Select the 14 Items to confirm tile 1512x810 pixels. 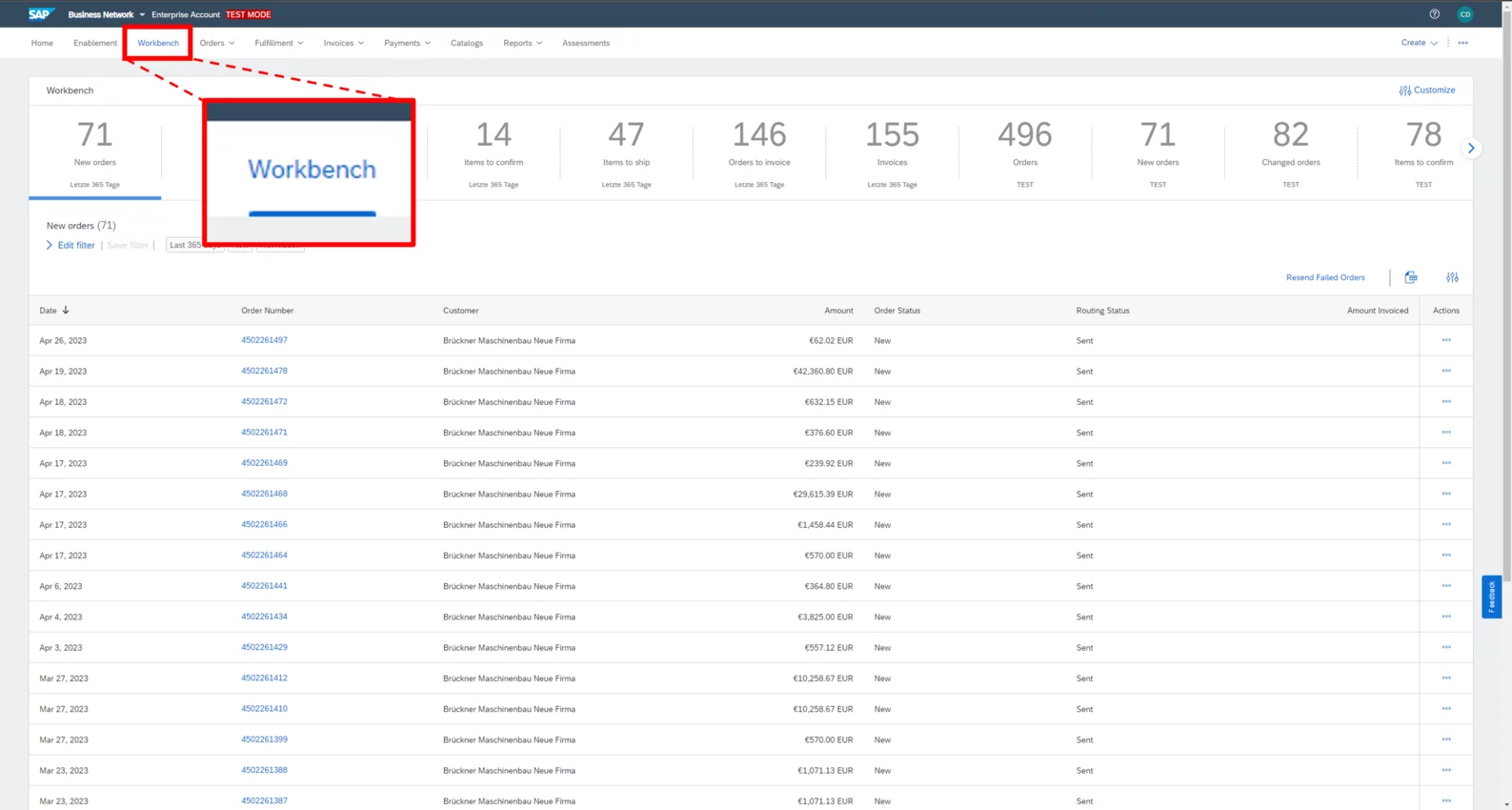494,152
